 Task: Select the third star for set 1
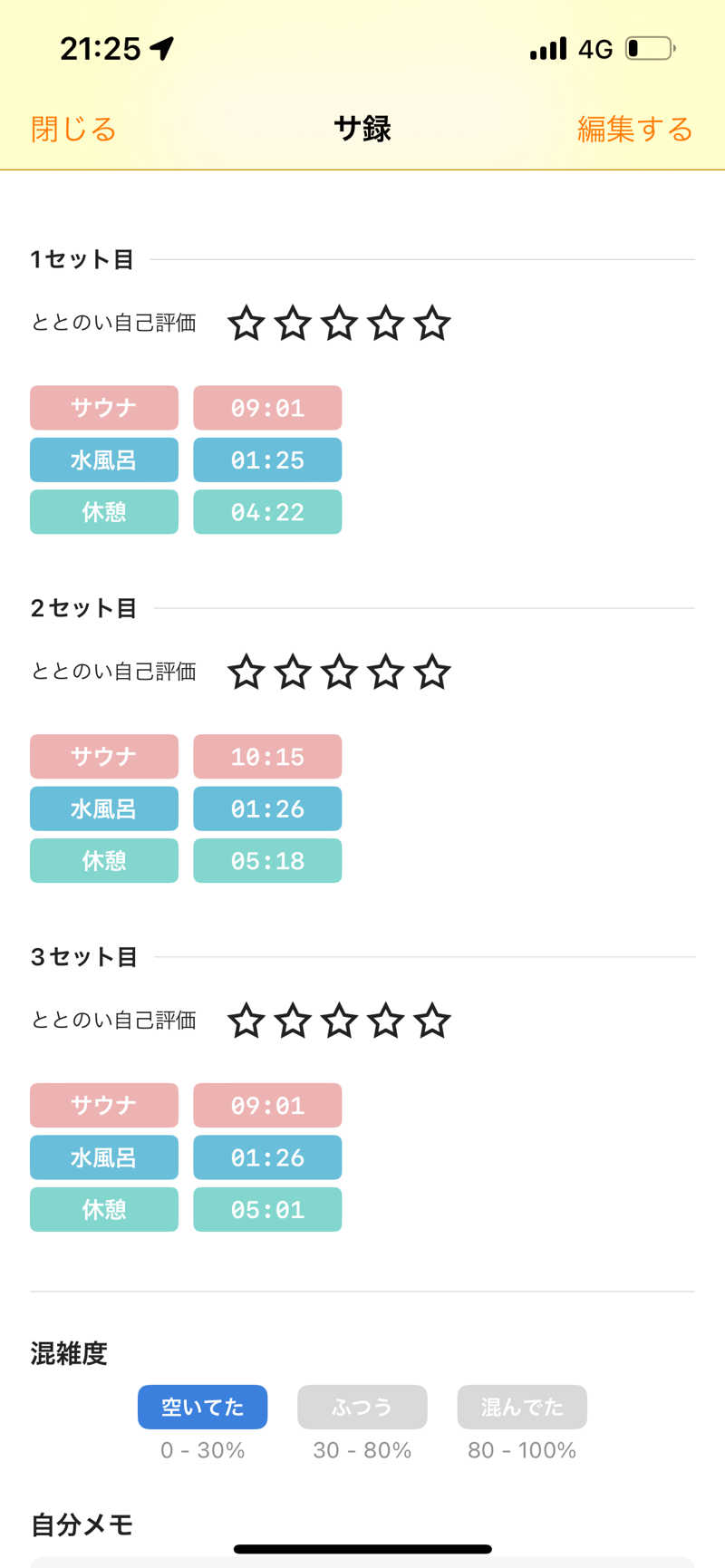pyautogui.click(x=339, y=324)
